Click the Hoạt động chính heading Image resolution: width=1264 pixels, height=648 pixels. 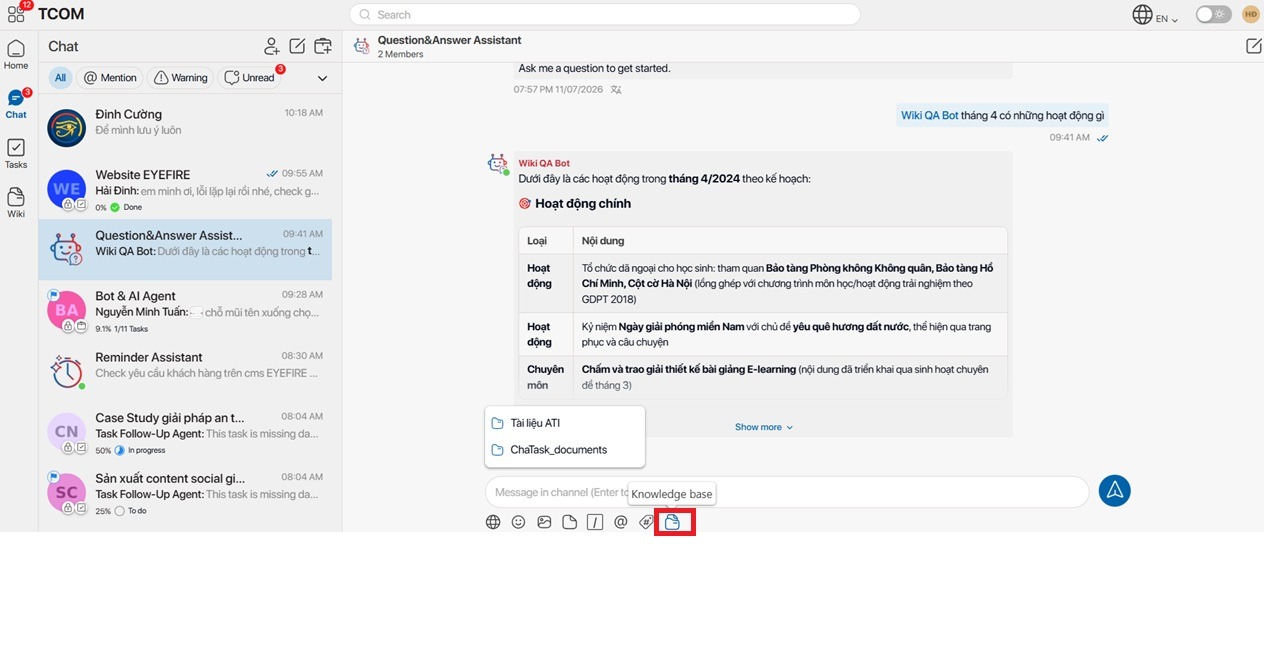[583, 203]
